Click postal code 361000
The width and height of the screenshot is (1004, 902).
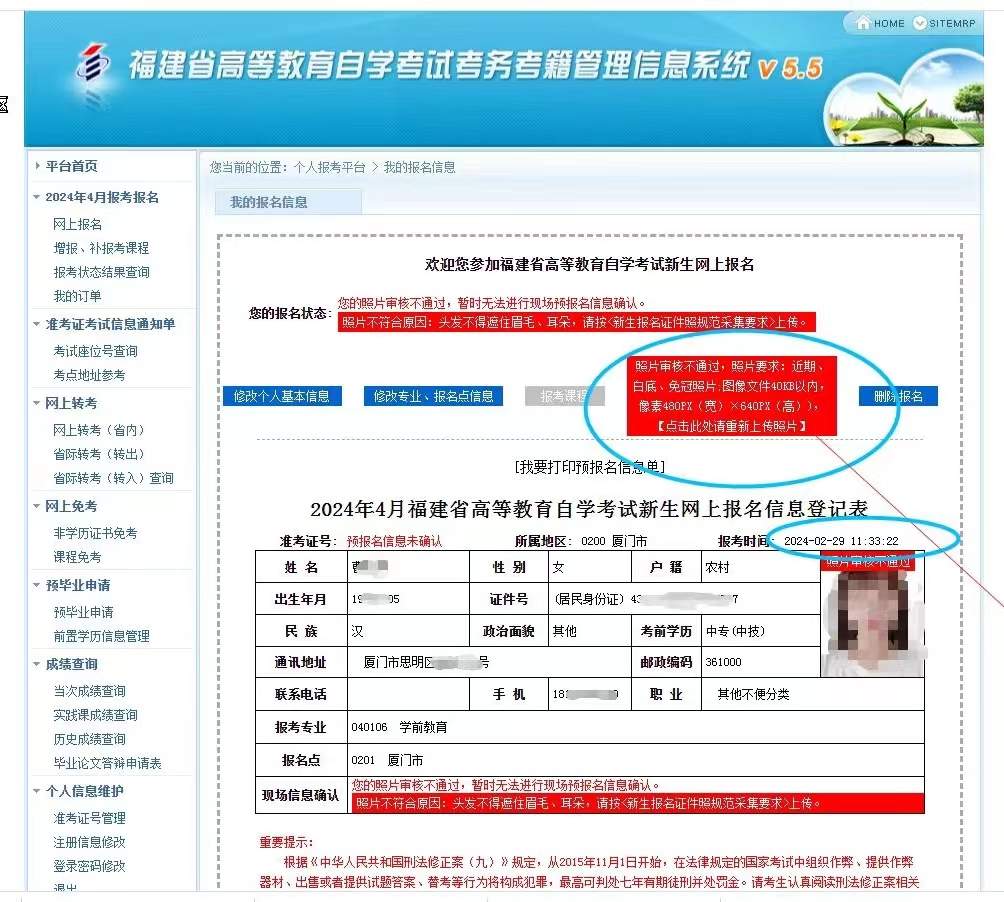pos(724,663)
